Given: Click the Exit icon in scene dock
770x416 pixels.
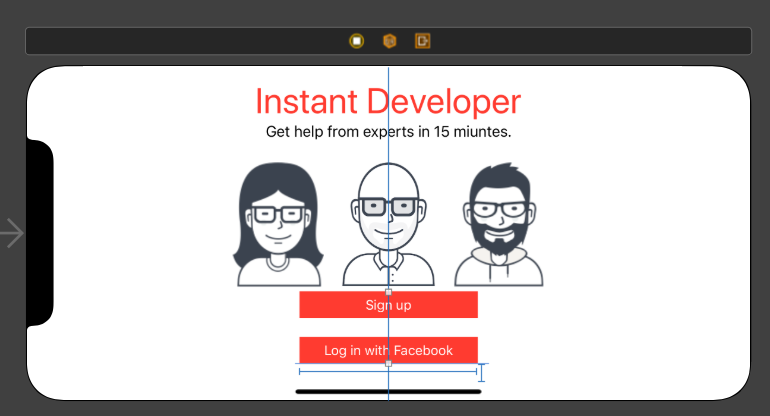Looking at the screenshot, I should point(423,41).
